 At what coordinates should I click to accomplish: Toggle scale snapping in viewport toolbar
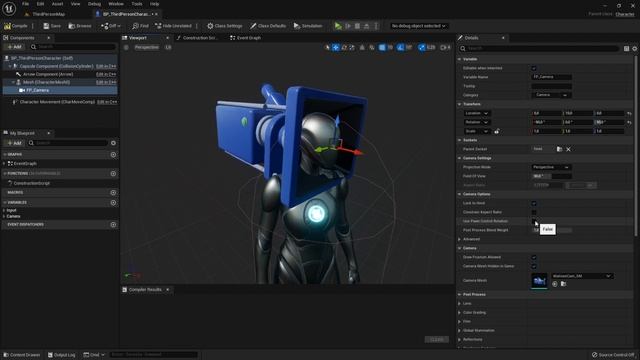click(x=422, y=47)
